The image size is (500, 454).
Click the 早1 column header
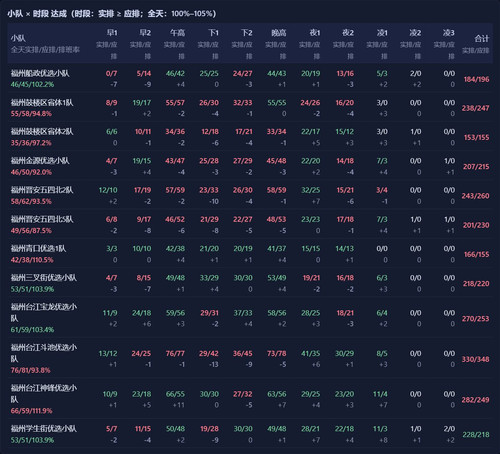pyautogui.click(x=112, y=33)
